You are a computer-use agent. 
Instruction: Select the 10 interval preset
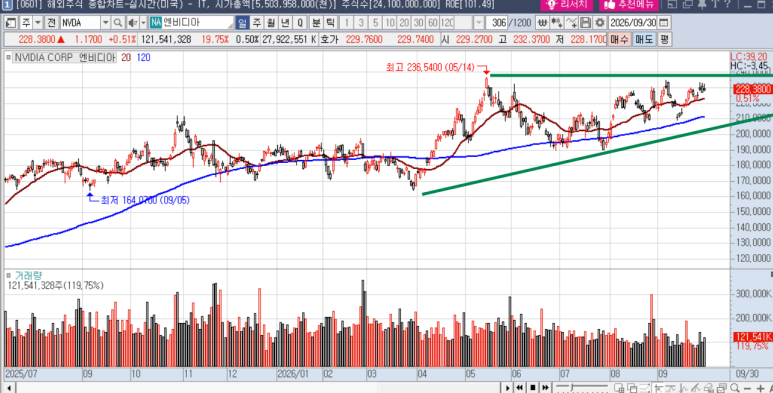(x=389, y=23)
